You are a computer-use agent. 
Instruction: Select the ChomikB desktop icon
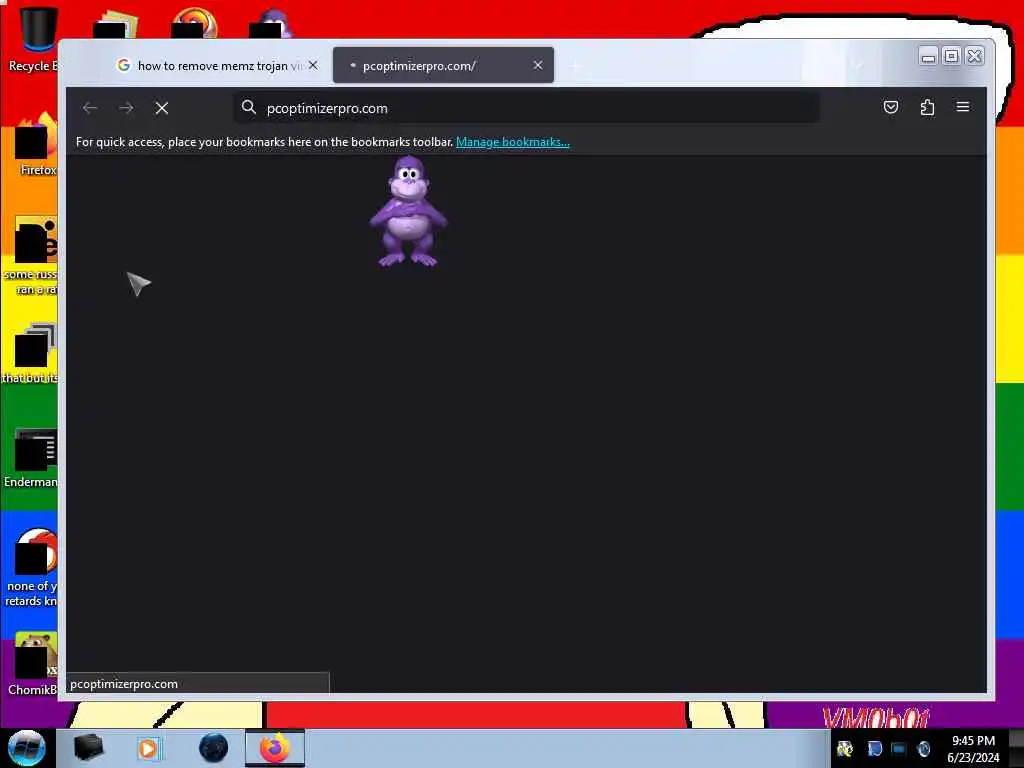tap(34, 664)
